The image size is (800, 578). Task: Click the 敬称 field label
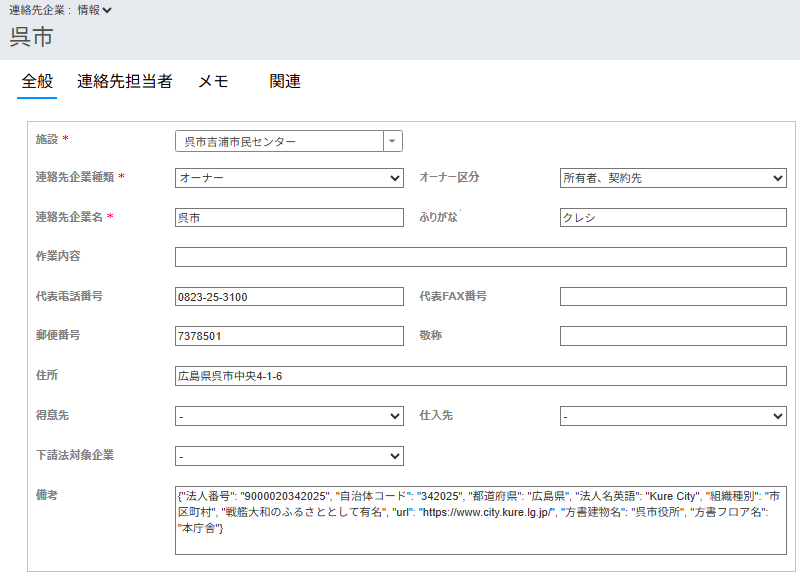(x=431, y=335)
